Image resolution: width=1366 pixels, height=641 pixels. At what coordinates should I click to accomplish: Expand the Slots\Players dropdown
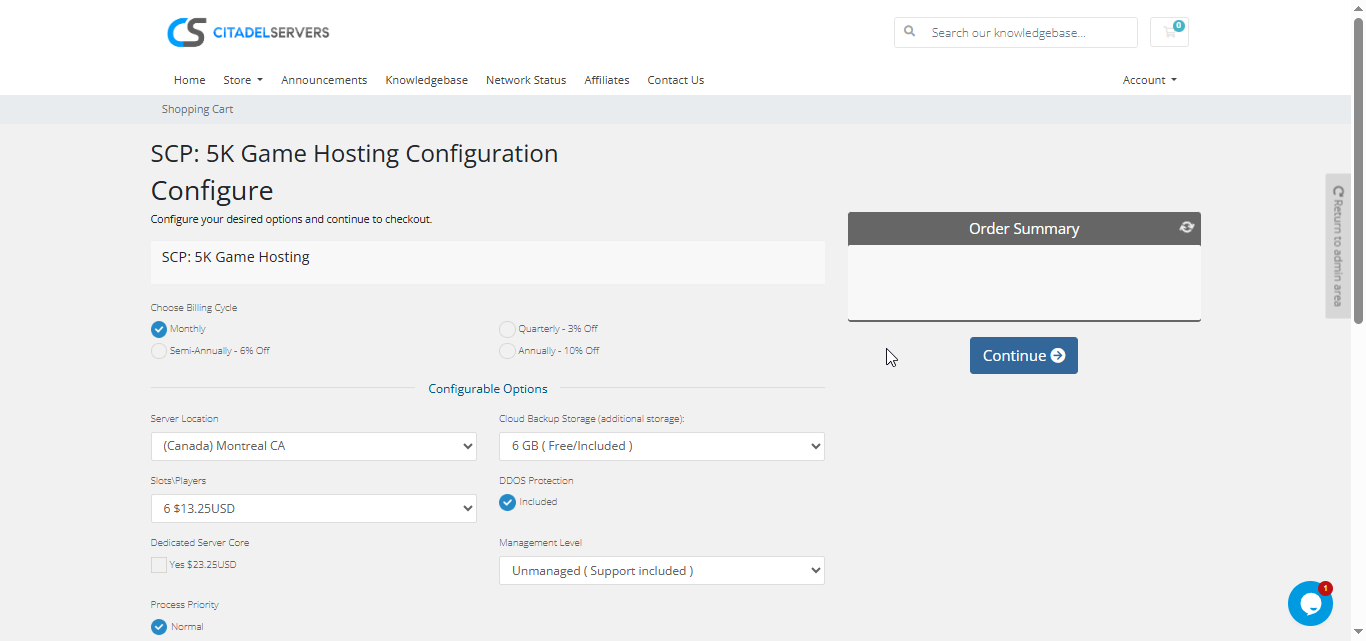[313, 508]
